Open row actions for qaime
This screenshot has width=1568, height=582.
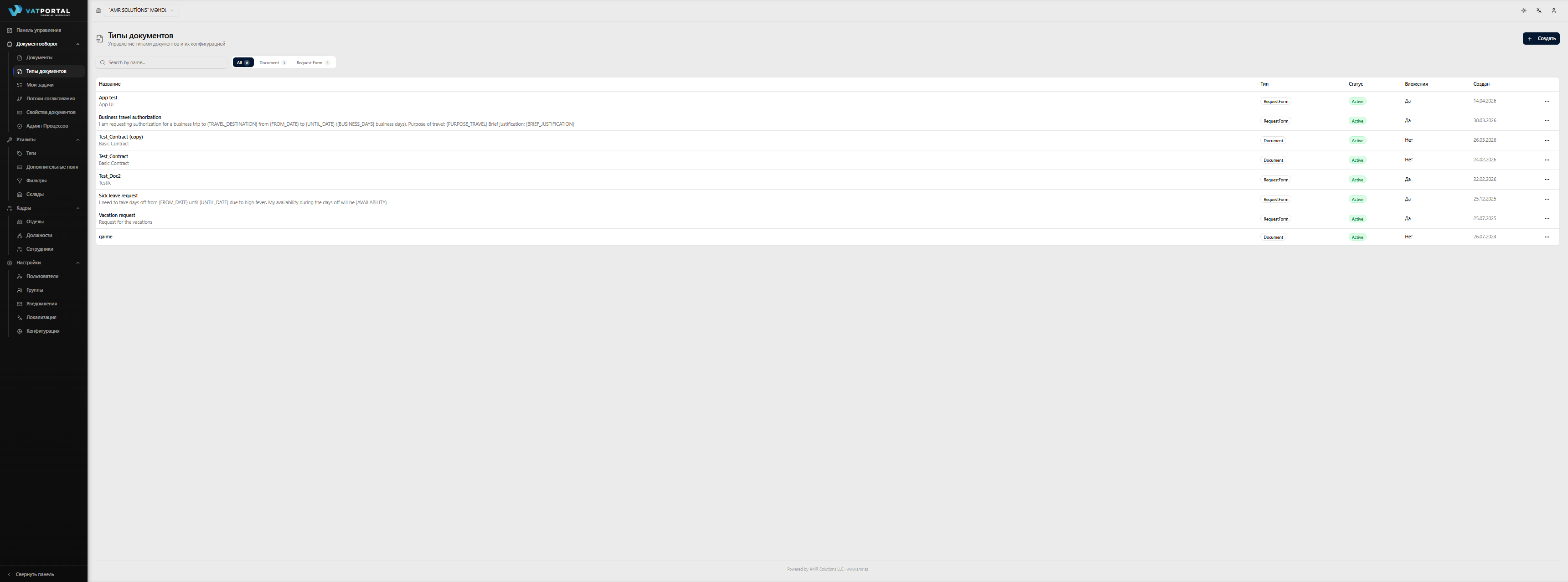[1547, 237]
